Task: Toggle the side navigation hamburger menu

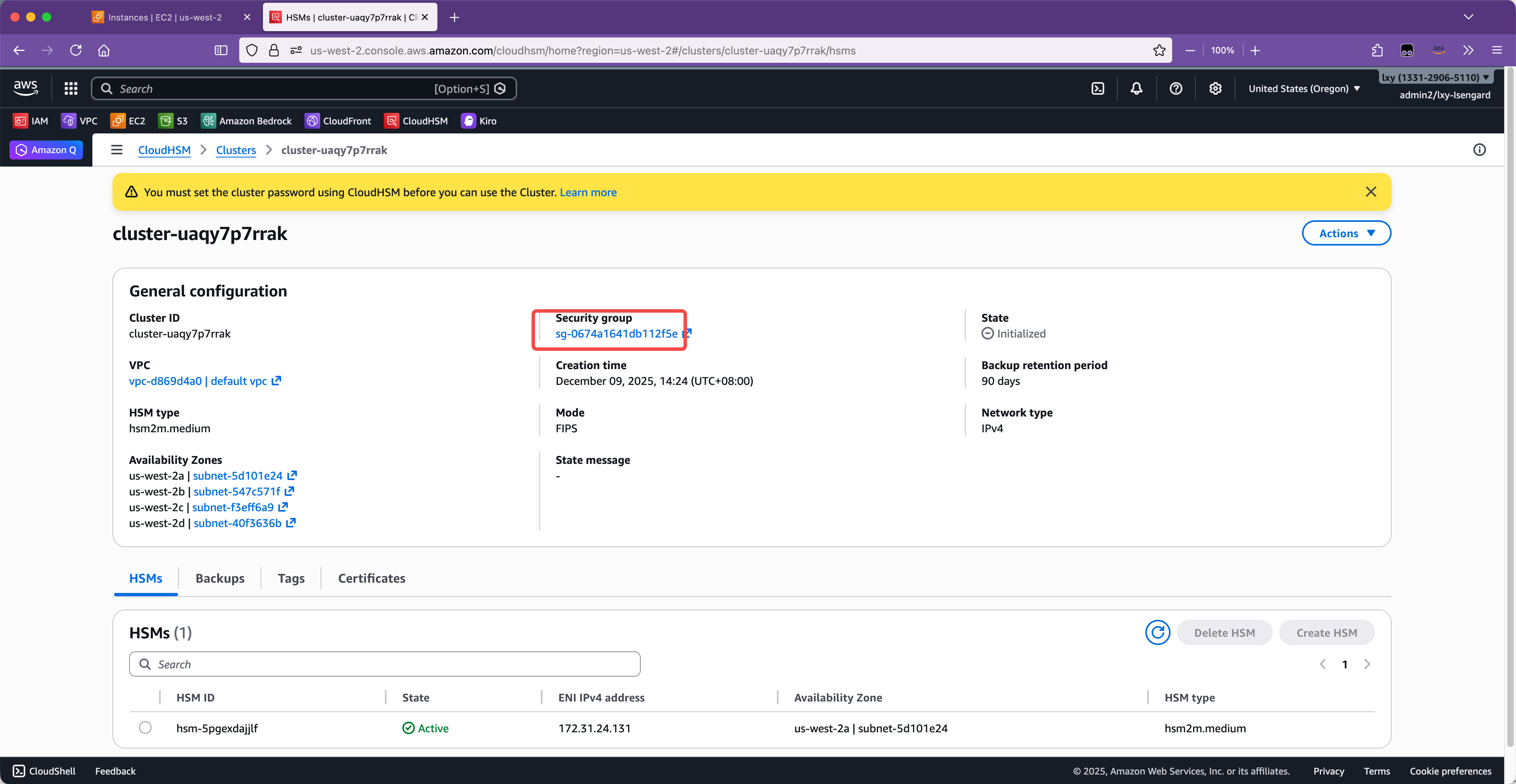Action: [x=116, y=150]
